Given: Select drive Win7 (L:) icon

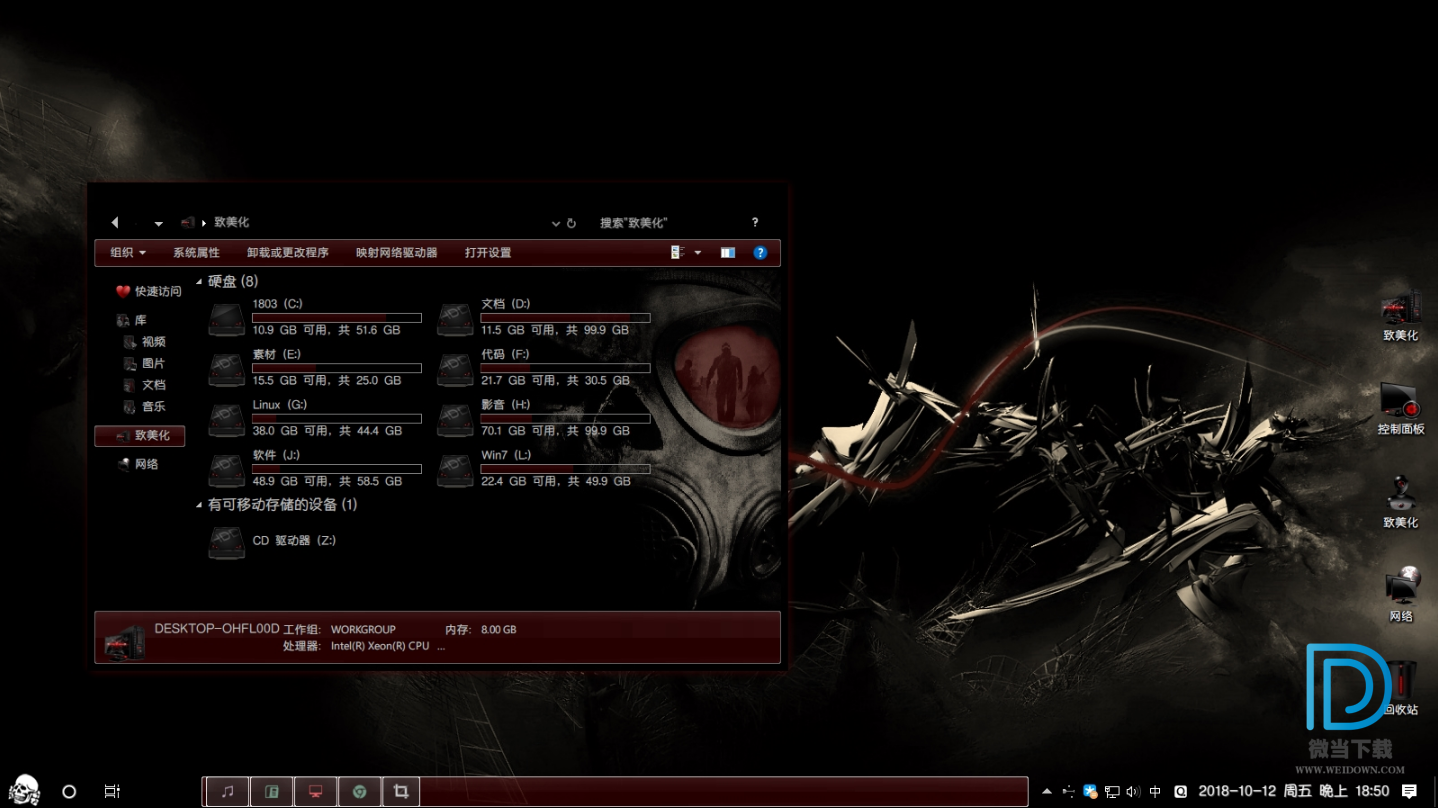Looking at the screenshot, I should 455,470.
